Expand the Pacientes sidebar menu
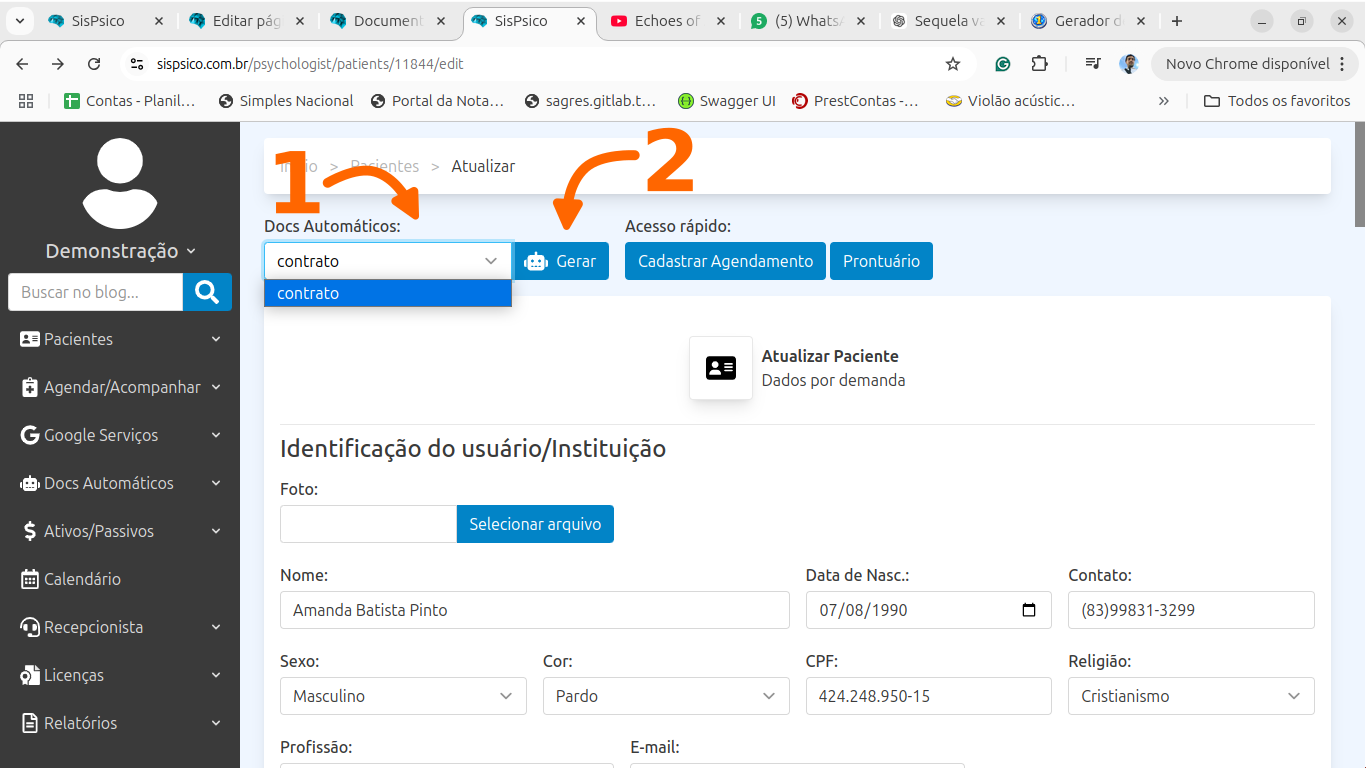 [x=120, y=339]
